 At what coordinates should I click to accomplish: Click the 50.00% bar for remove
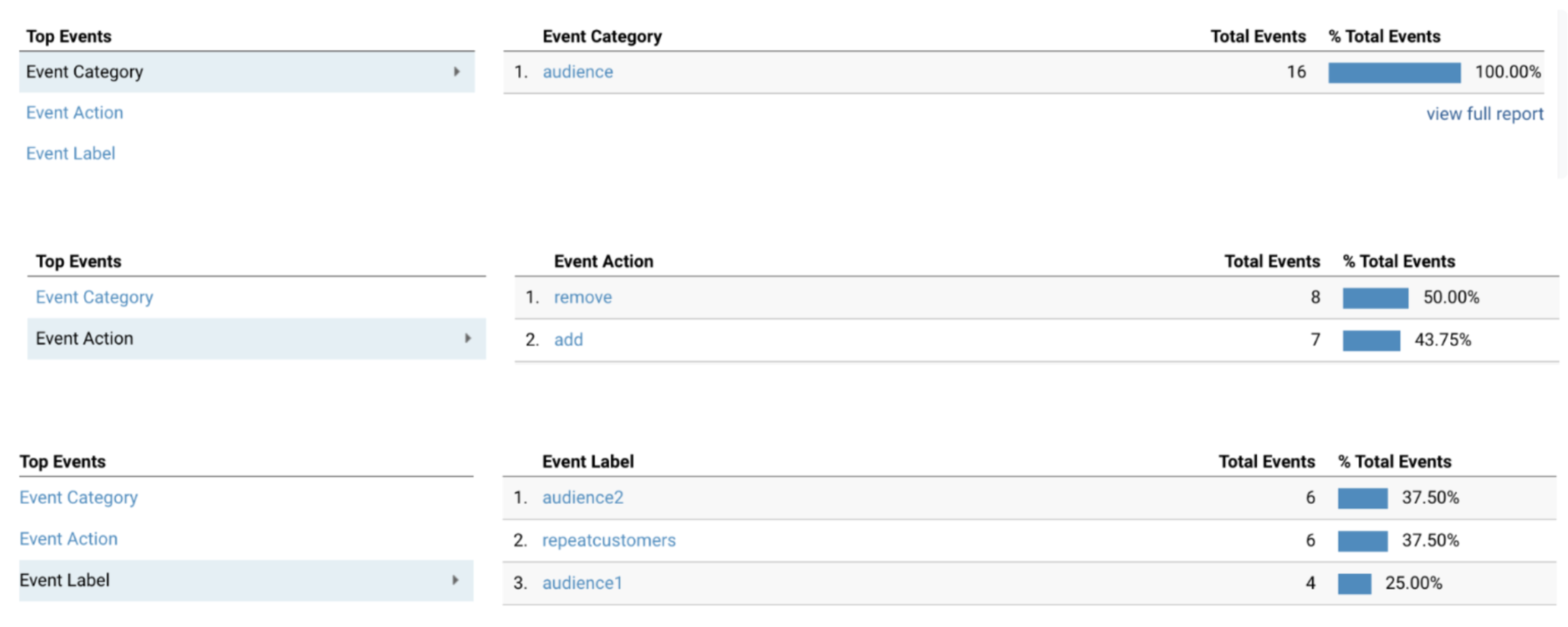(1375, 298)
